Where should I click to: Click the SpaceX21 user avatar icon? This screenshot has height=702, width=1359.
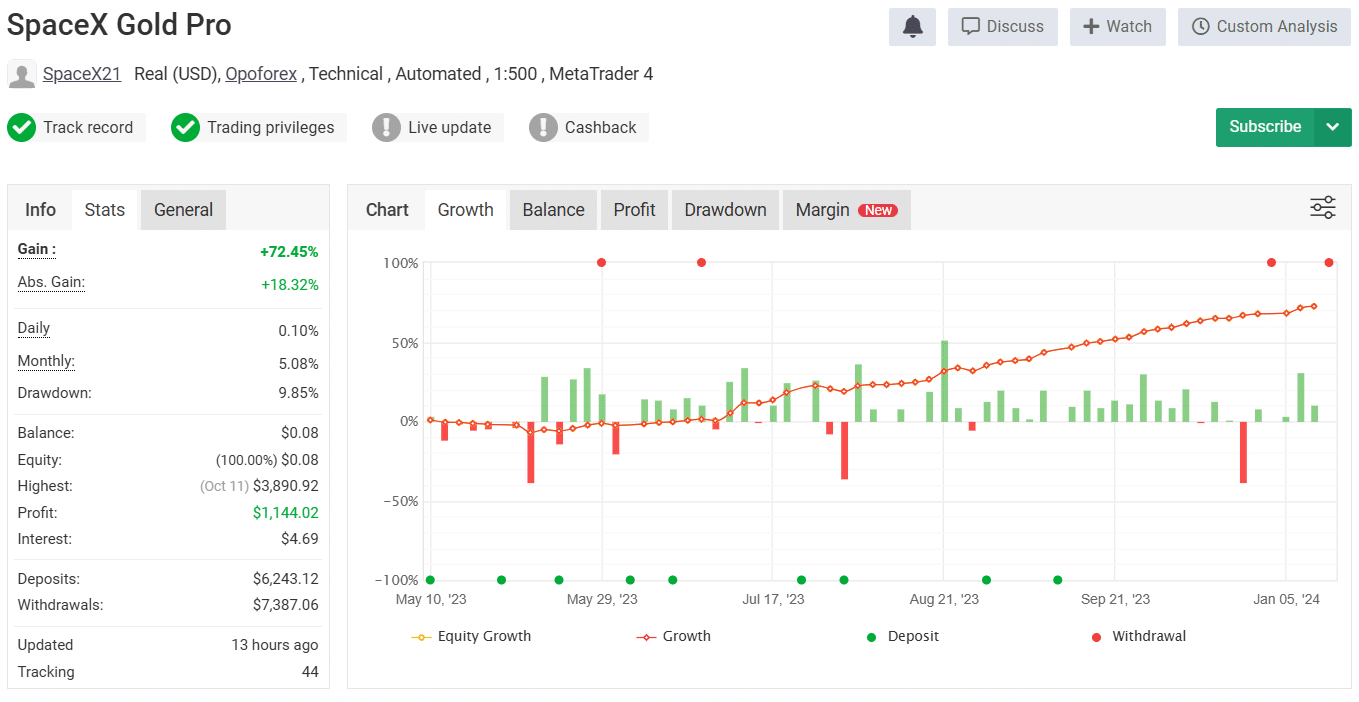point(22,75)
